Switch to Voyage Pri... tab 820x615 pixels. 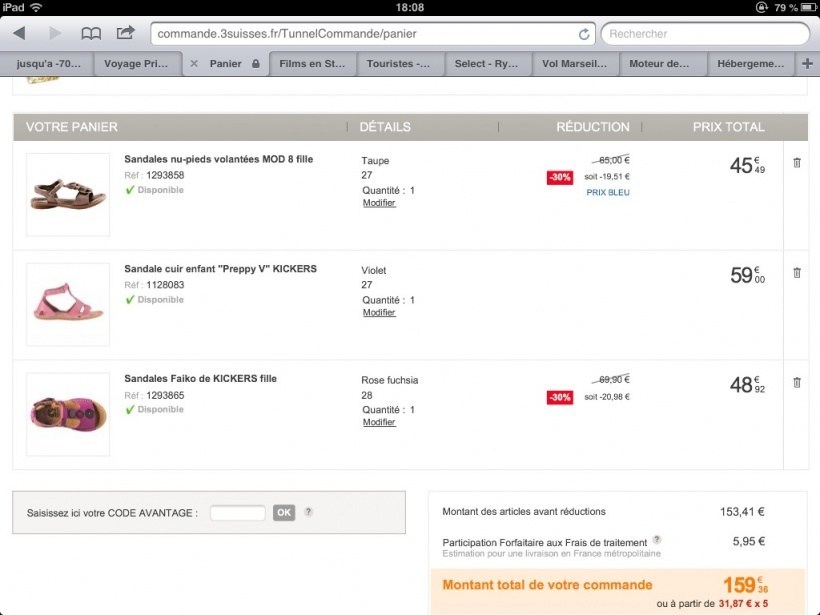[x=137, y=64]
